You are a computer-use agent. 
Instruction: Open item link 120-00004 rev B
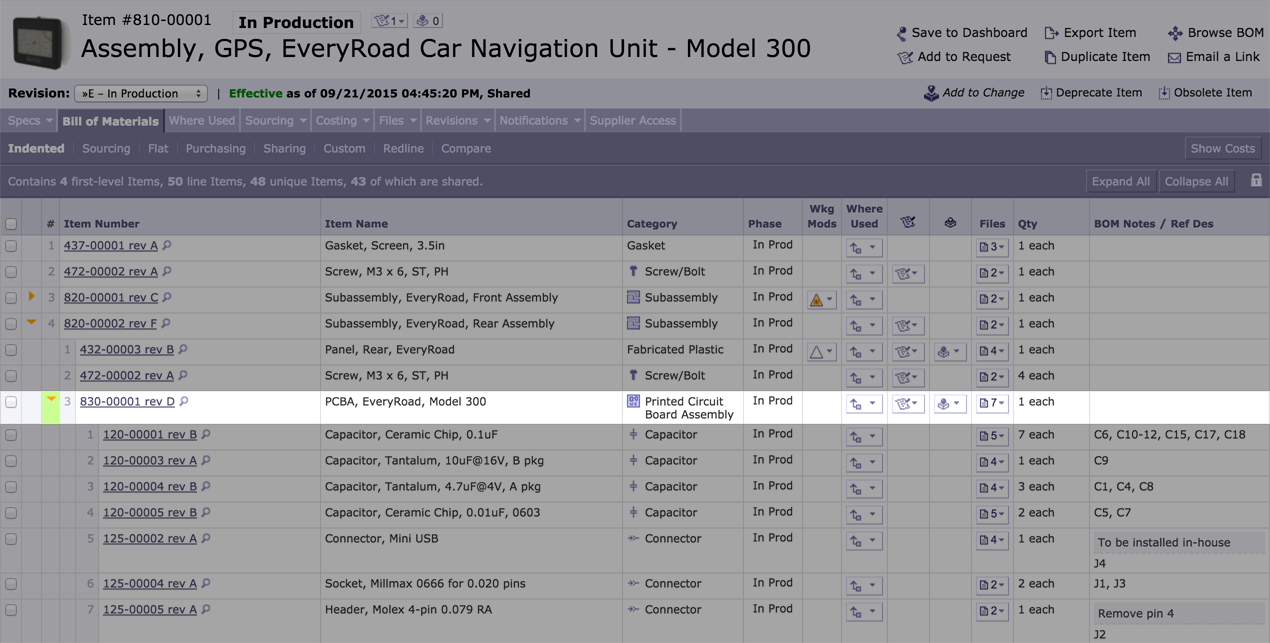click(x=150, y=487)
